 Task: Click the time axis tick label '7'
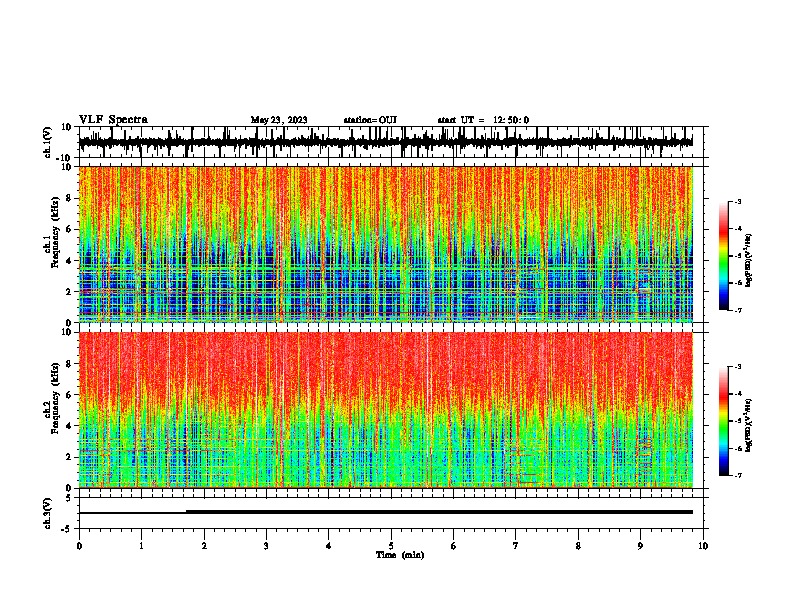[516, 546]
